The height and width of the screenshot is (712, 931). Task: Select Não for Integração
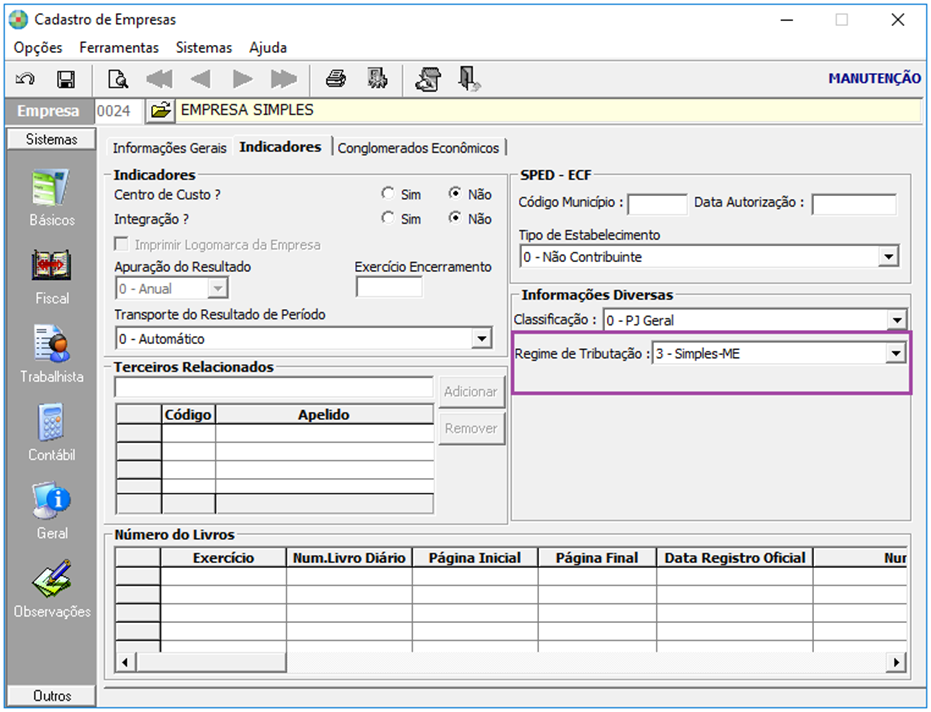[455, 218]
